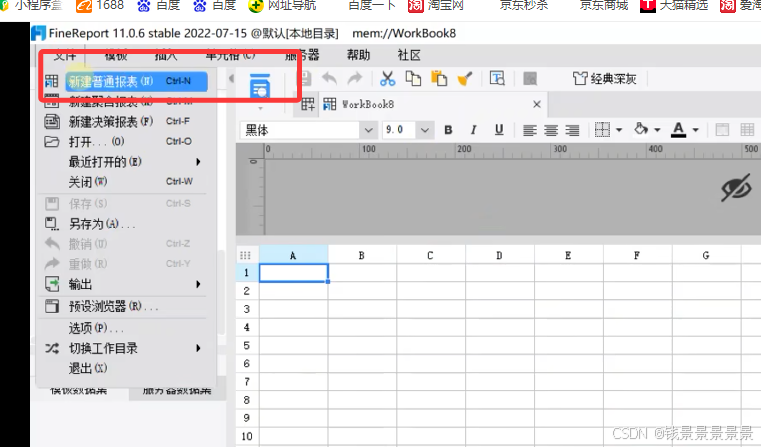Image resolution: width=761 pixels, height=447 pixels.
Task: Click the Paste clipboard icon
Action: 439,79
